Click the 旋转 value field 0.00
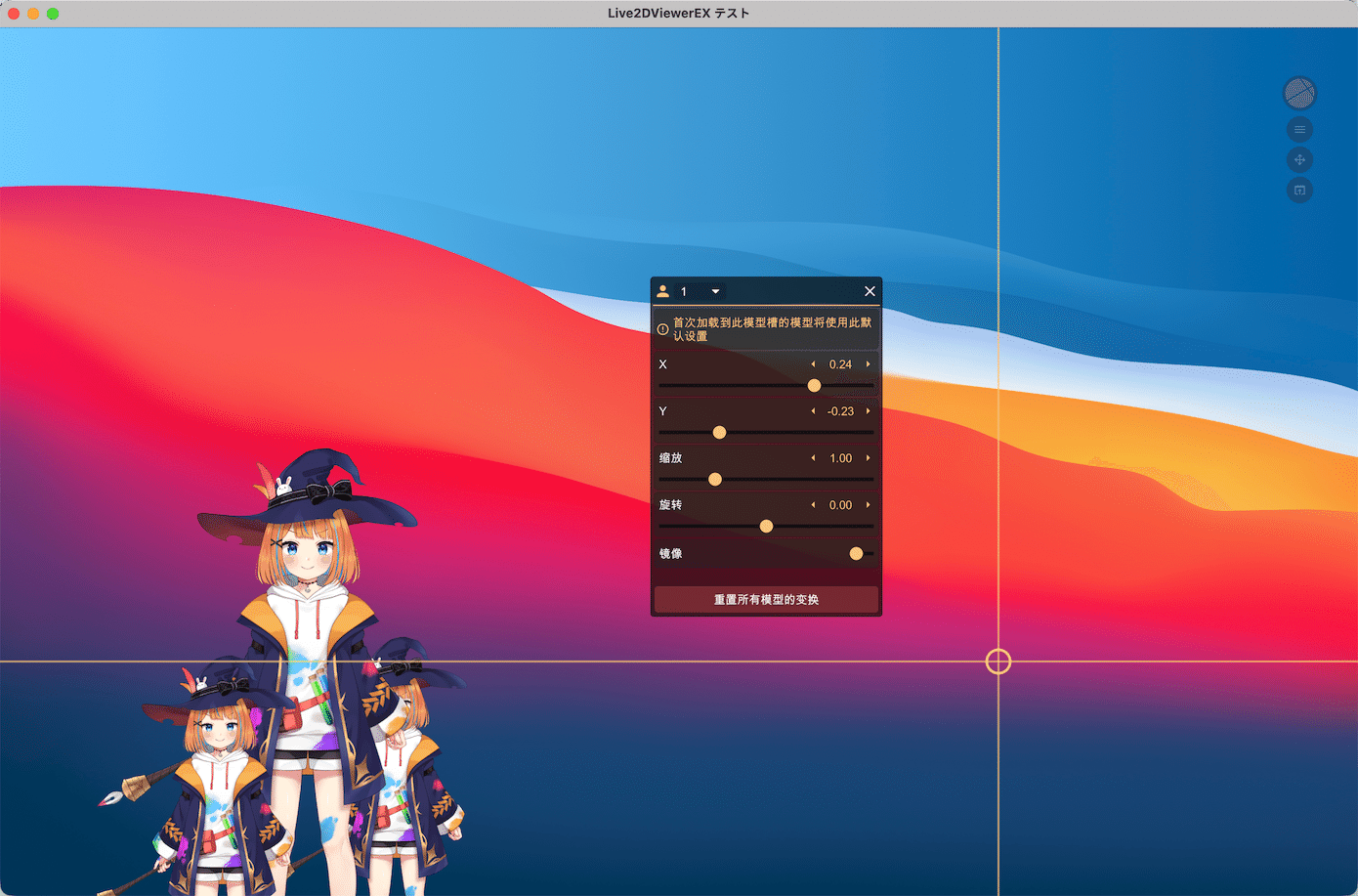Screen dimensions: 1358x896 [x=840, y=505]
